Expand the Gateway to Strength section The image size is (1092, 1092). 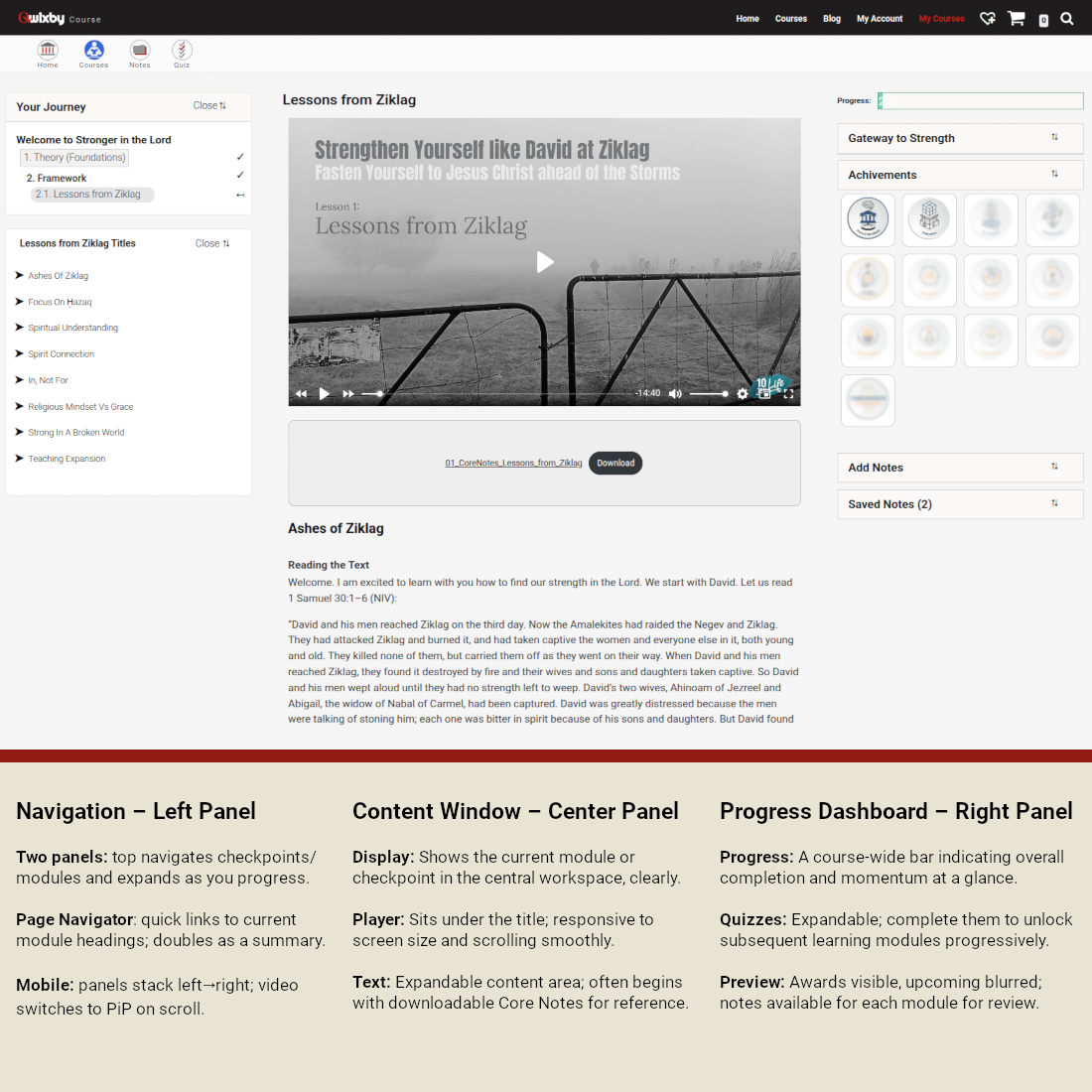1054,138
